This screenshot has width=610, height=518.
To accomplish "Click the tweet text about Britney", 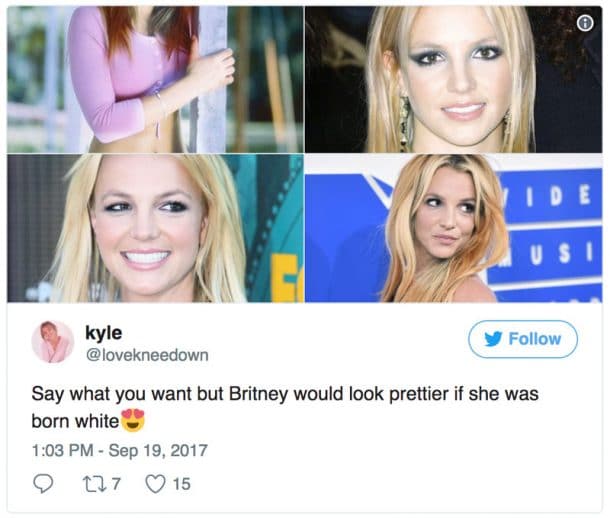I will point(285,407).
